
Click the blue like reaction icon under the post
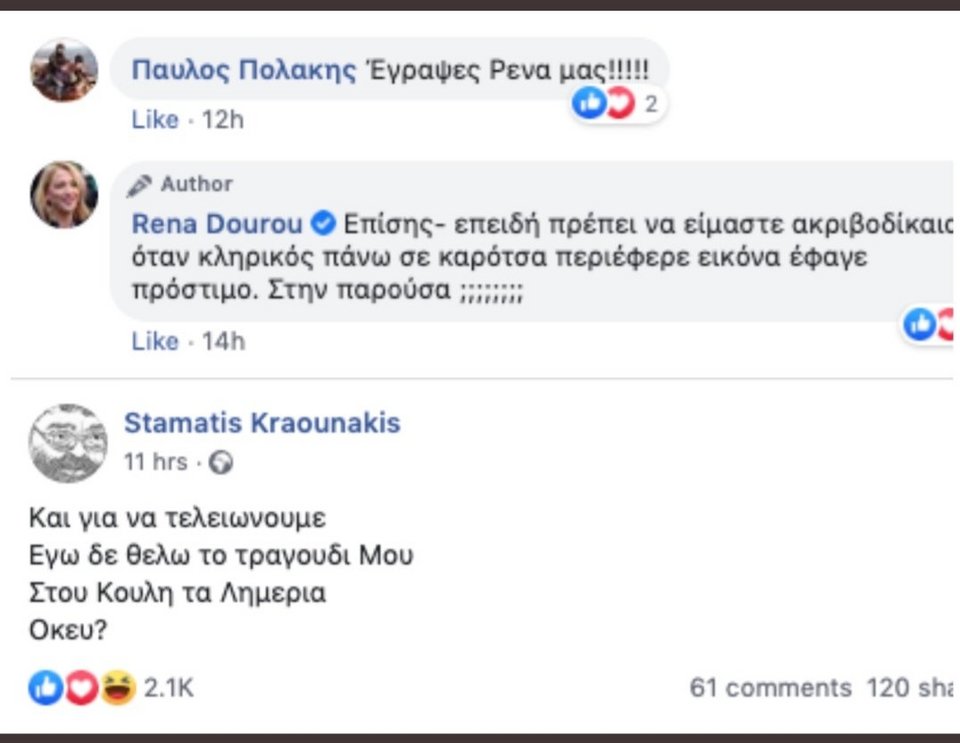[45, 688]
